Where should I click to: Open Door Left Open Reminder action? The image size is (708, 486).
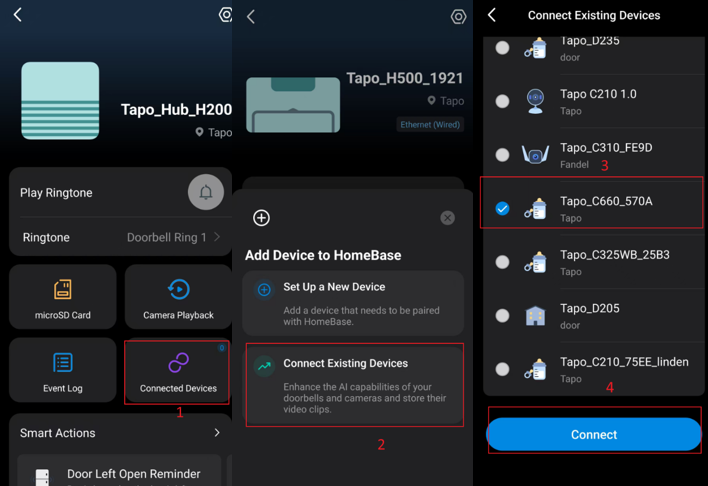119,471
